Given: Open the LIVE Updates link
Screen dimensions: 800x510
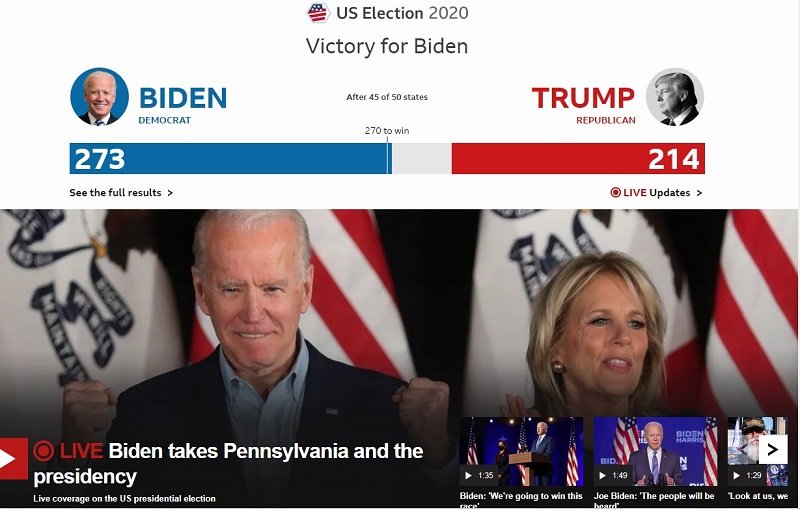Looking at the screenshot, I should [x=656, y=193].
